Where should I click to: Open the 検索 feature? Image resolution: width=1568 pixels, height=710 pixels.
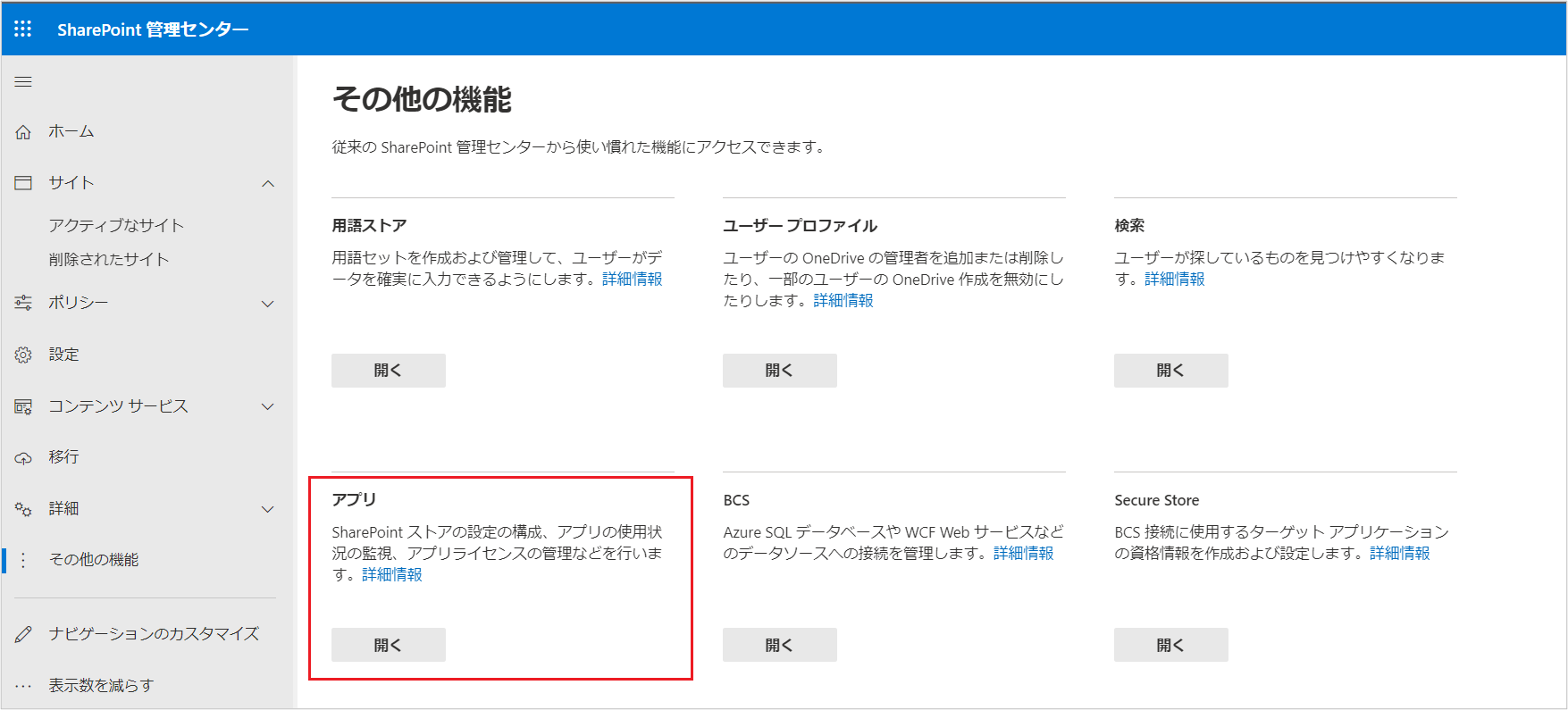click(x=1171, y=371)
